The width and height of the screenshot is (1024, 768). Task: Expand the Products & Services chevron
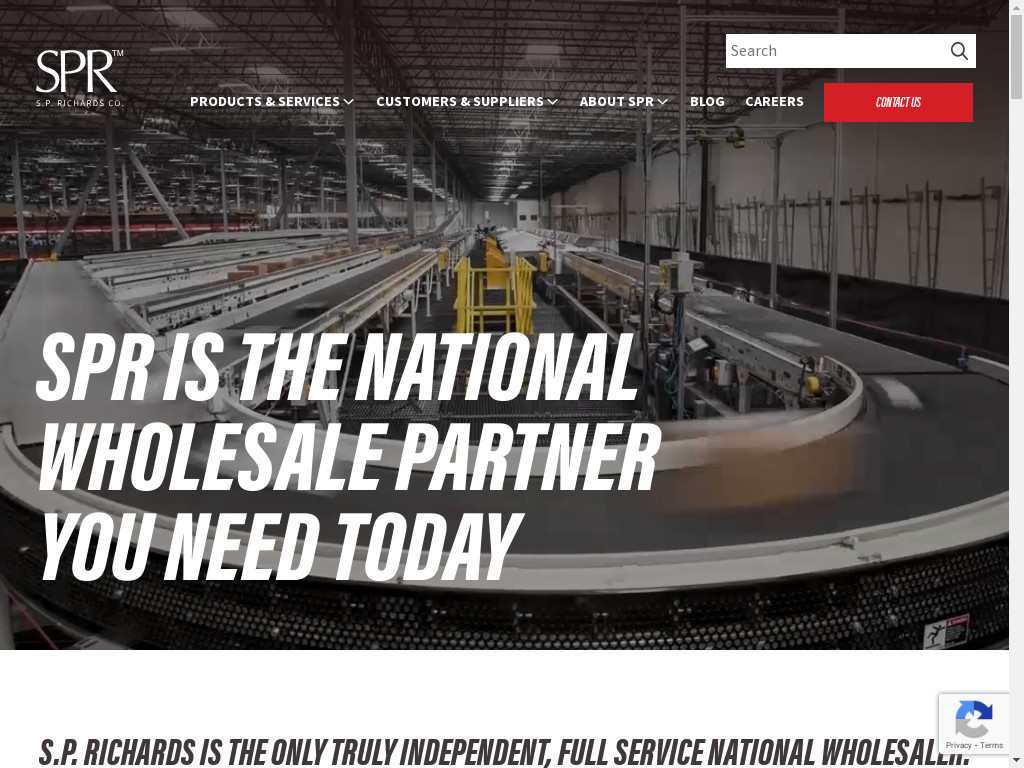point(349,102)
